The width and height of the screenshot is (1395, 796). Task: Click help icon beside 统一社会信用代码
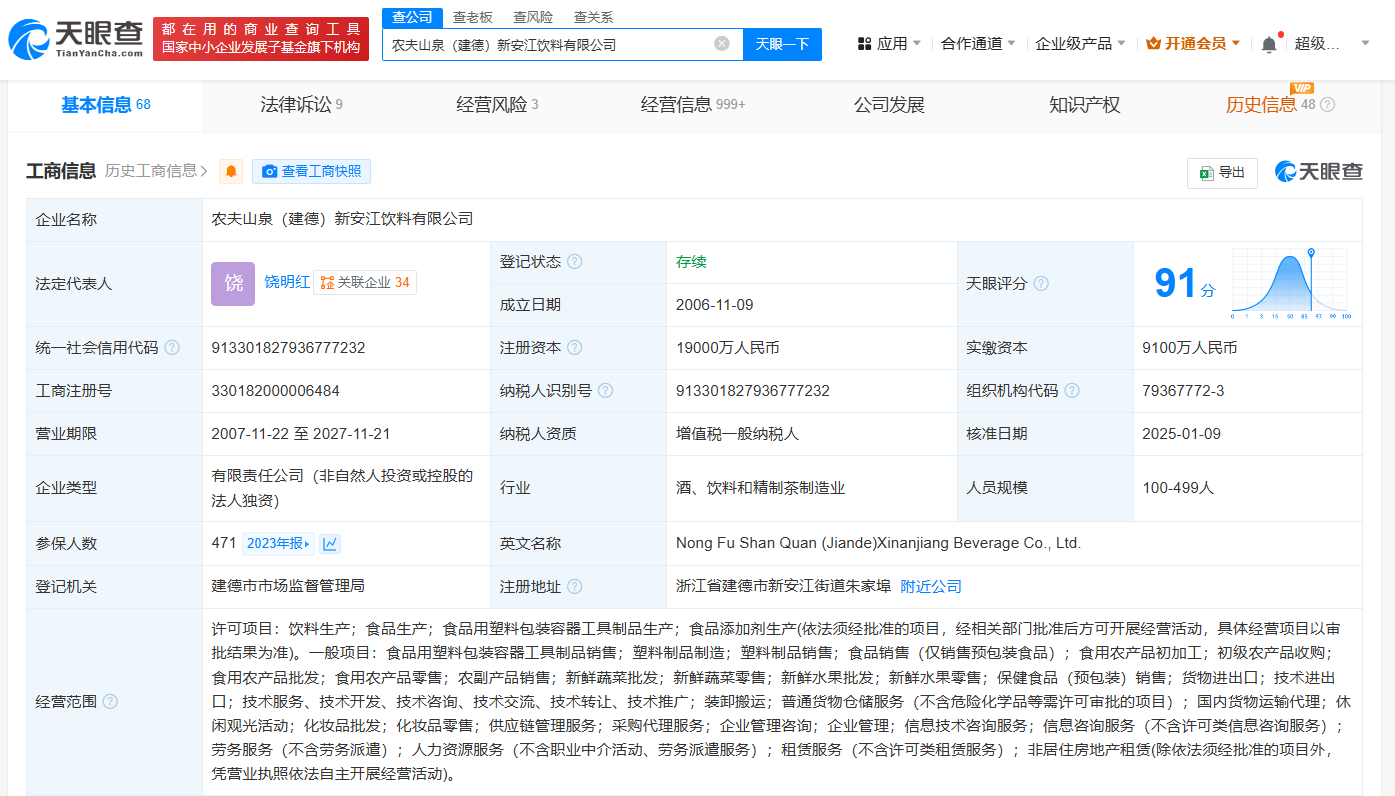tap(172, 348)
